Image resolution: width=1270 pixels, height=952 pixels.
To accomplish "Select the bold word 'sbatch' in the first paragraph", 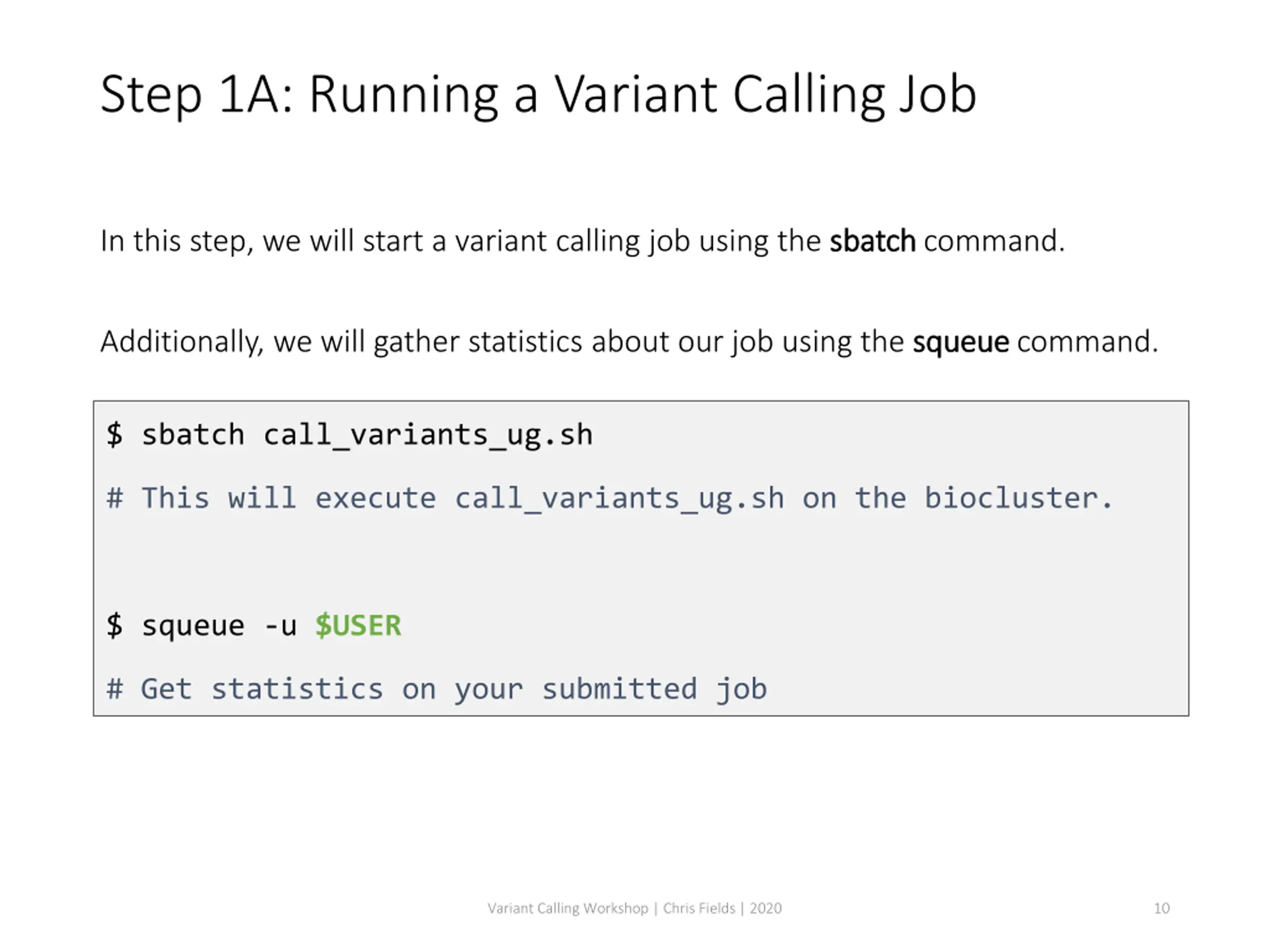I will tap(872, 240).
